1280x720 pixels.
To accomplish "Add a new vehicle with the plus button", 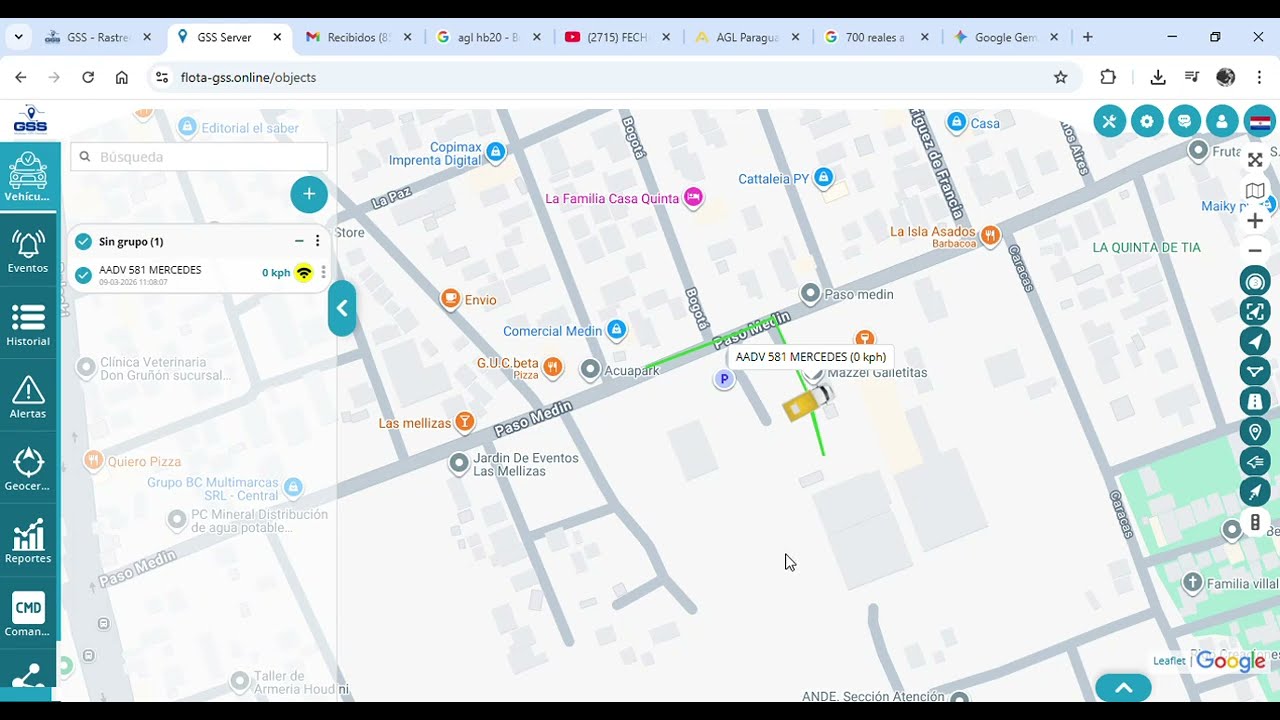I will (x=309, y=194).
